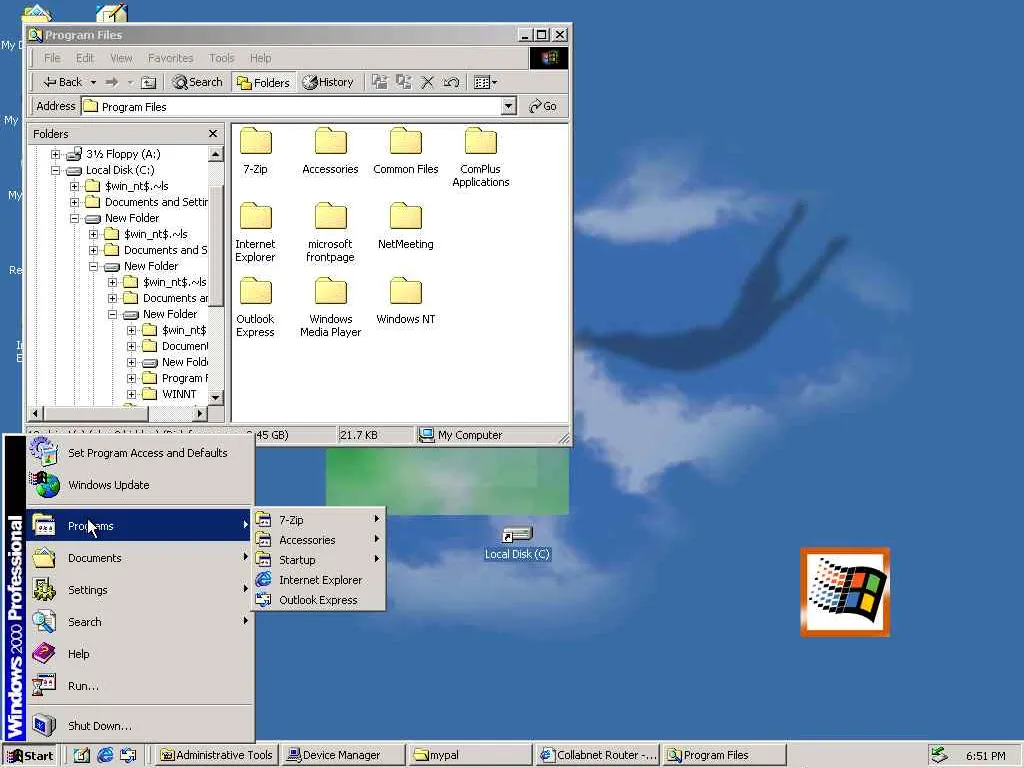Expand Documents and Settings under Local Disk
Viewport: 1024px width, 768px height.
pyautogui.click(x=74, y=202)
